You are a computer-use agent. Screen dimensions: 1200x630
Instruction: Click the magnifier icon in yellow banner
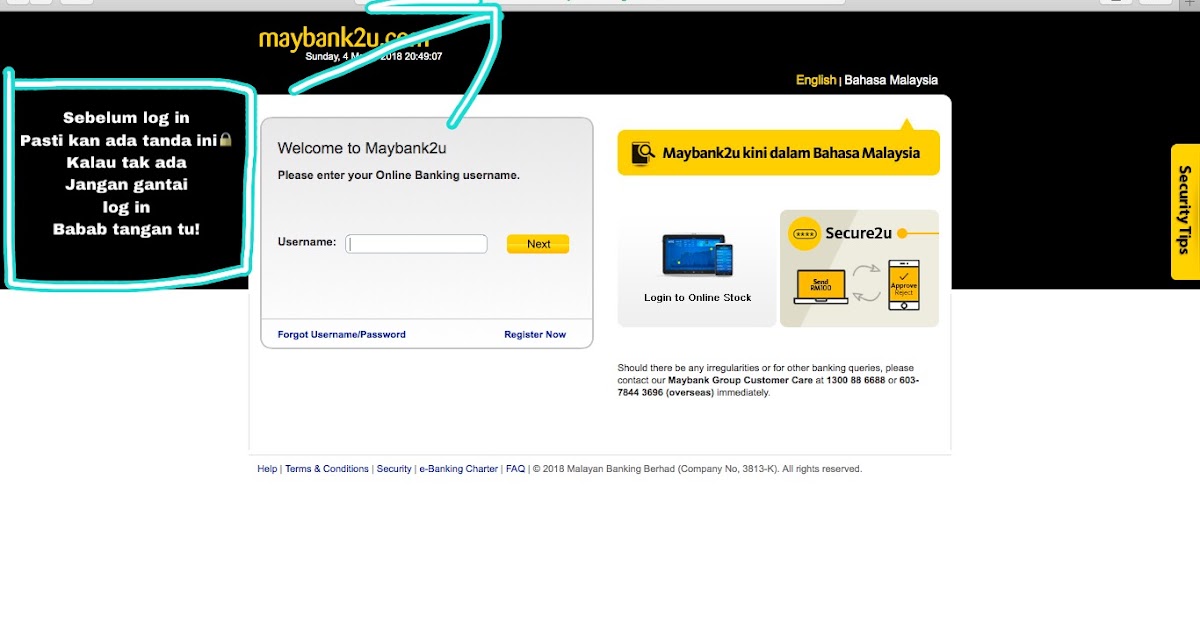[641, 153]
